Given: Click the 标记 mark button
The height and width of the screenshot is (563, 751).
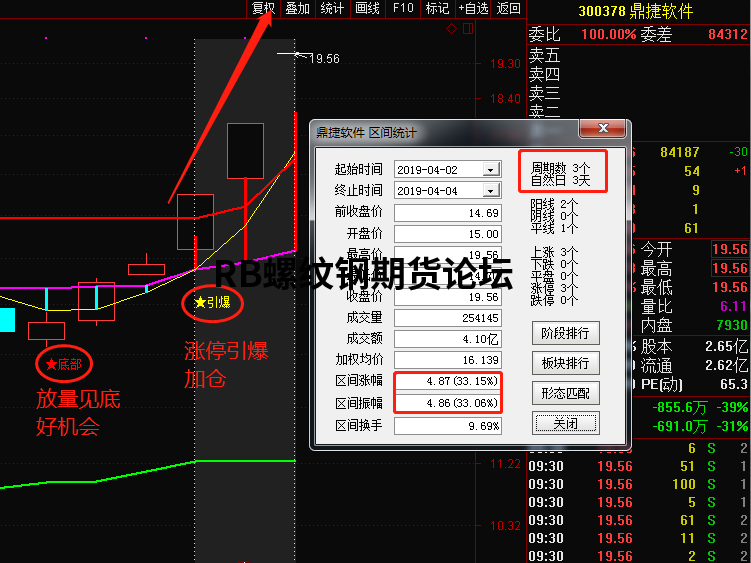Looking at the screenshot, I should tap(437, 9).
